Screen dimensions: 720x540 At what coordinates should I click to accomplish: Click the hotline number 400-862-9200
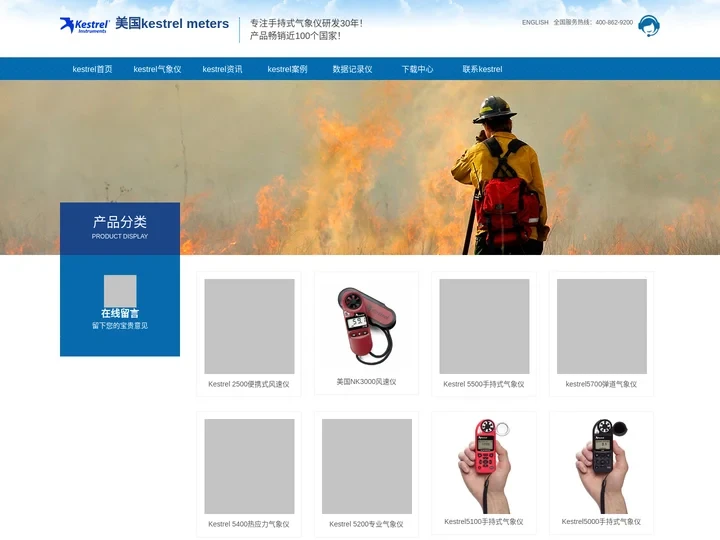[614, 22]
